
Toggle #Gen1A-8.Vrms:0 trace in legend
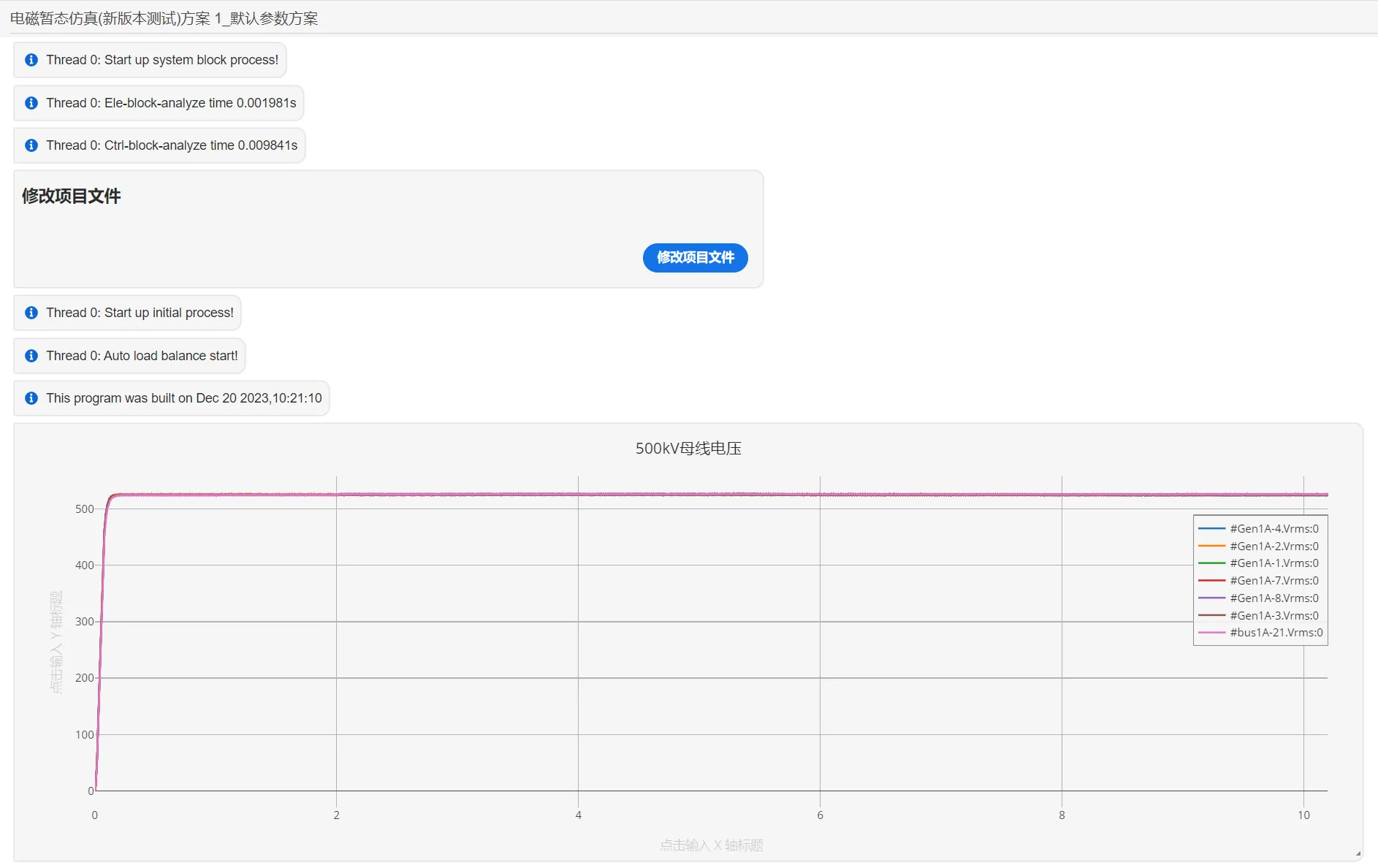click(x=1259, y=598)
